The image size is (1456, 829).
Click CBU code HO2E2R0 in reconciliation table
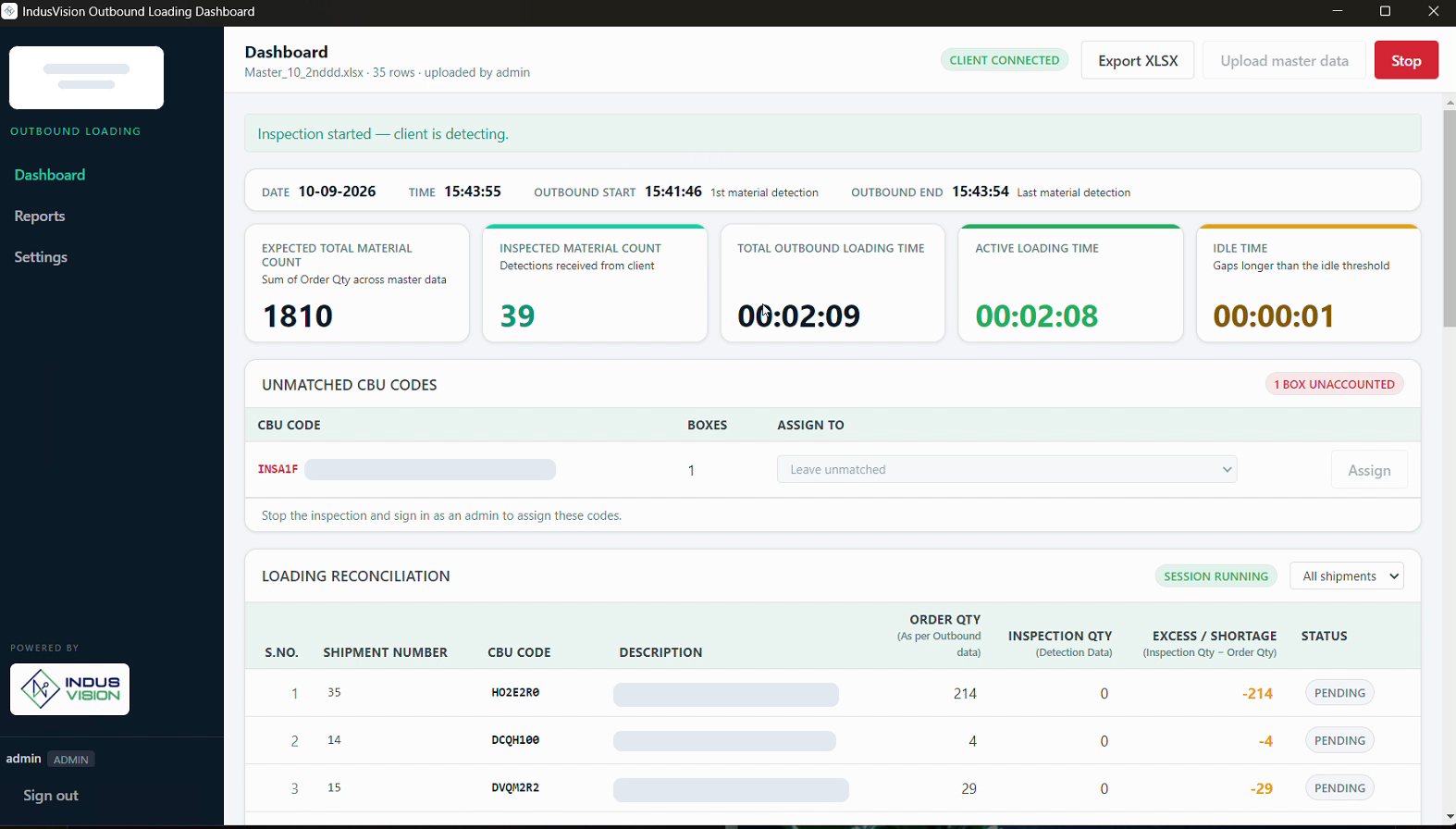pos(515,692)
